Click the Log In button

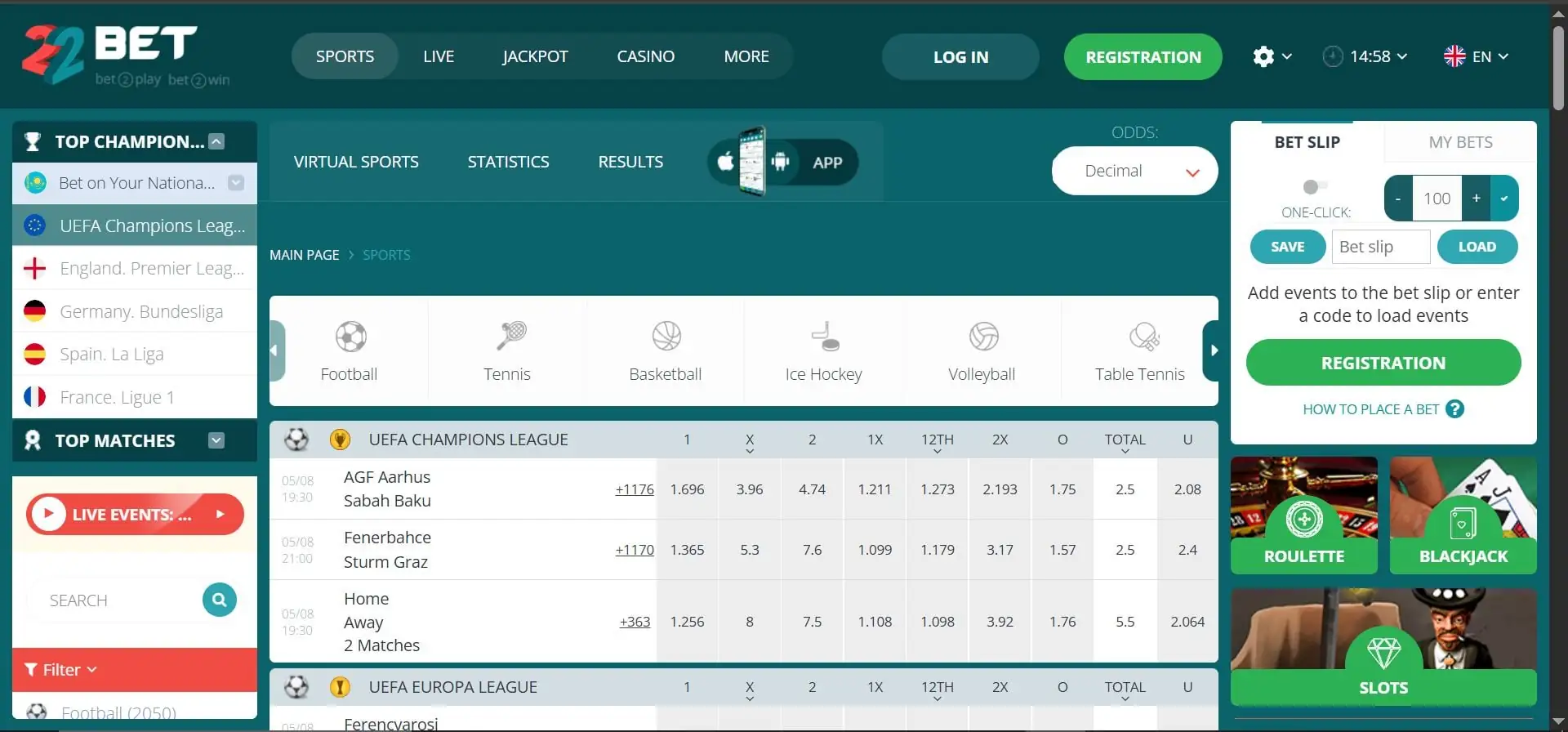point(960,56)
